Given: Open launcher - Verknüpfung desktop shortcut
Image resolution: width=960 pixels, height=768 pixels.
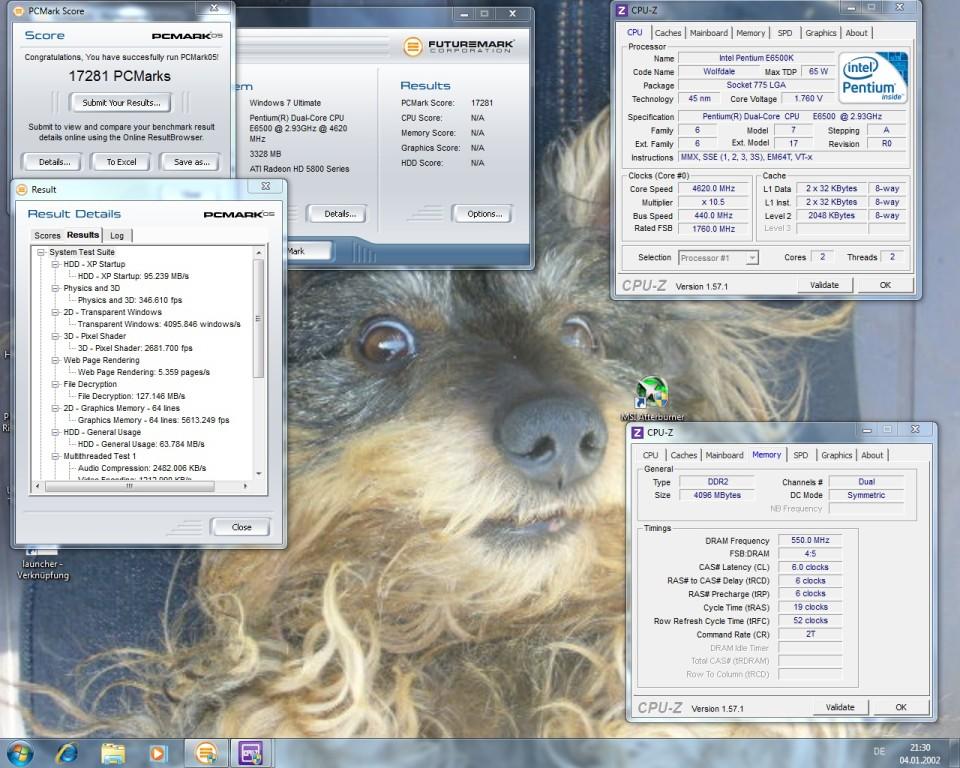Looking at the screenshot, I should (42, 563).
